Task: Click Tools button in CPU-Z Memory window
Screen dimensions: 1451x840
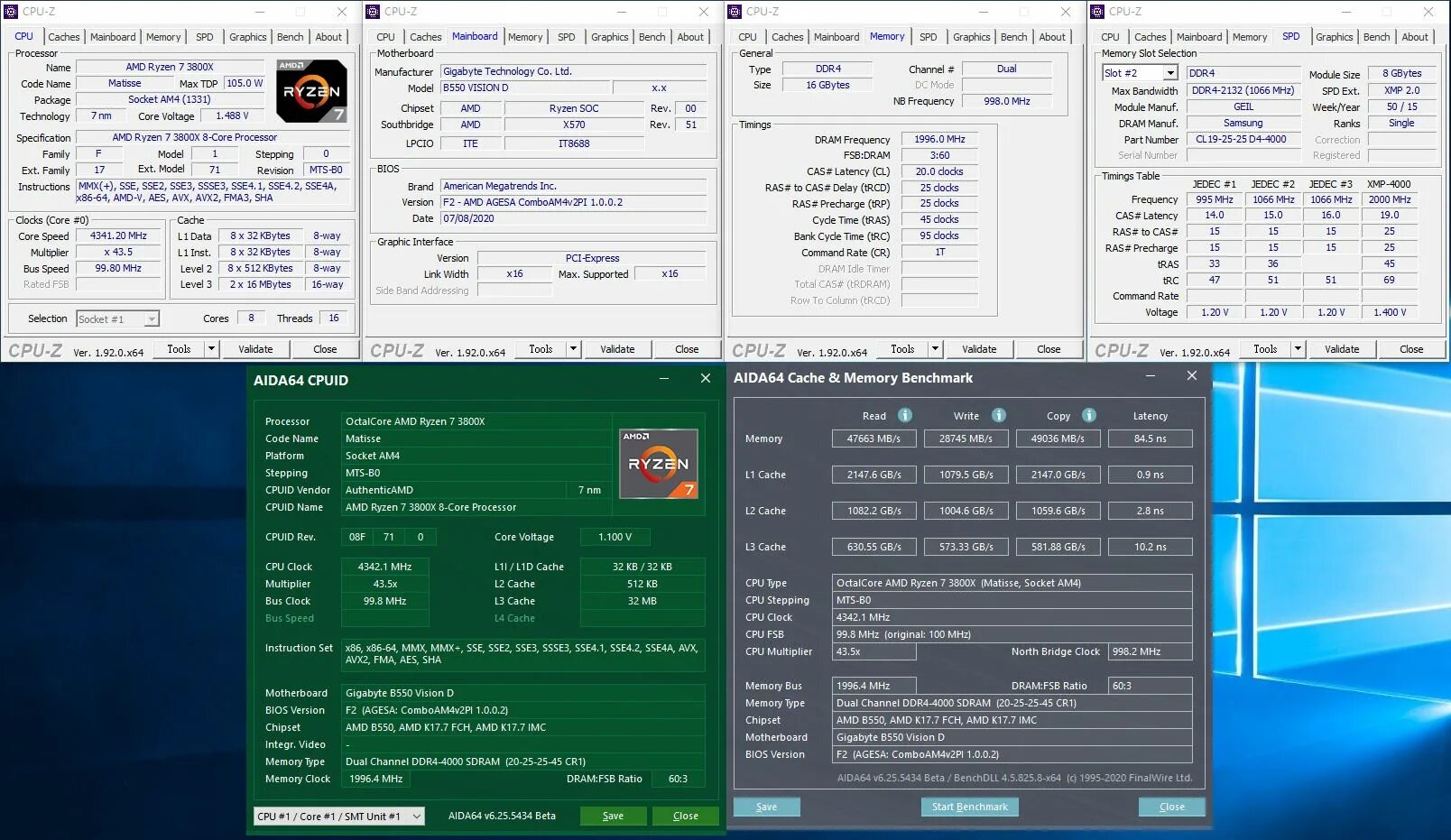Action: [x=902, y=349]
